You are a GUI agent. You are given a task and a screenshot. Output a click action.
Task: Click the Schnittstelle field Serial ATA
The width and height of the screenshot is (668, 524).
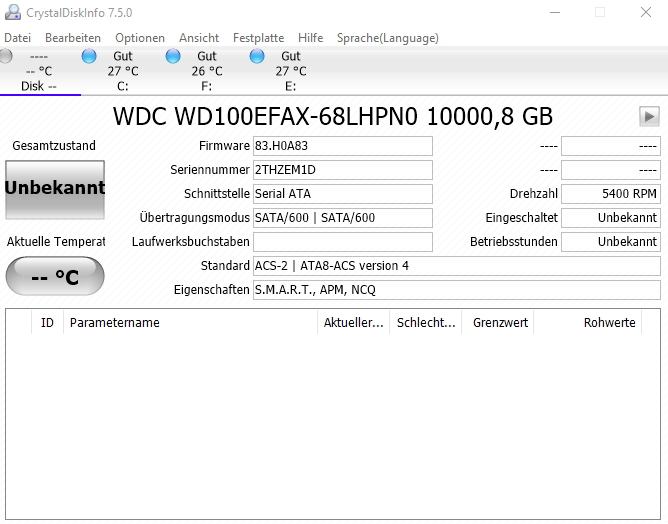343,194
